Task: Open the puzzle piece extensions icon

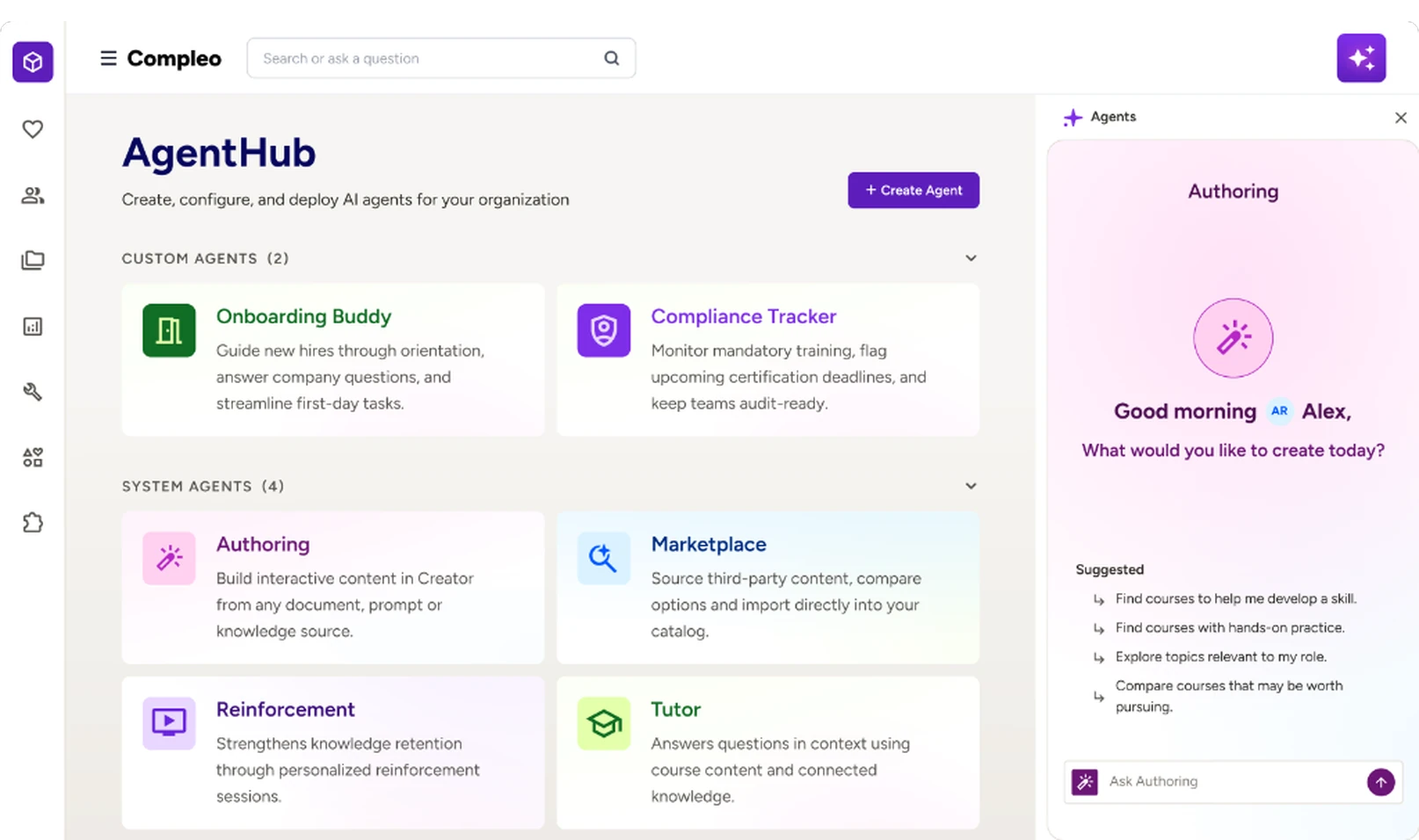Action: click(x=33, y=523)
